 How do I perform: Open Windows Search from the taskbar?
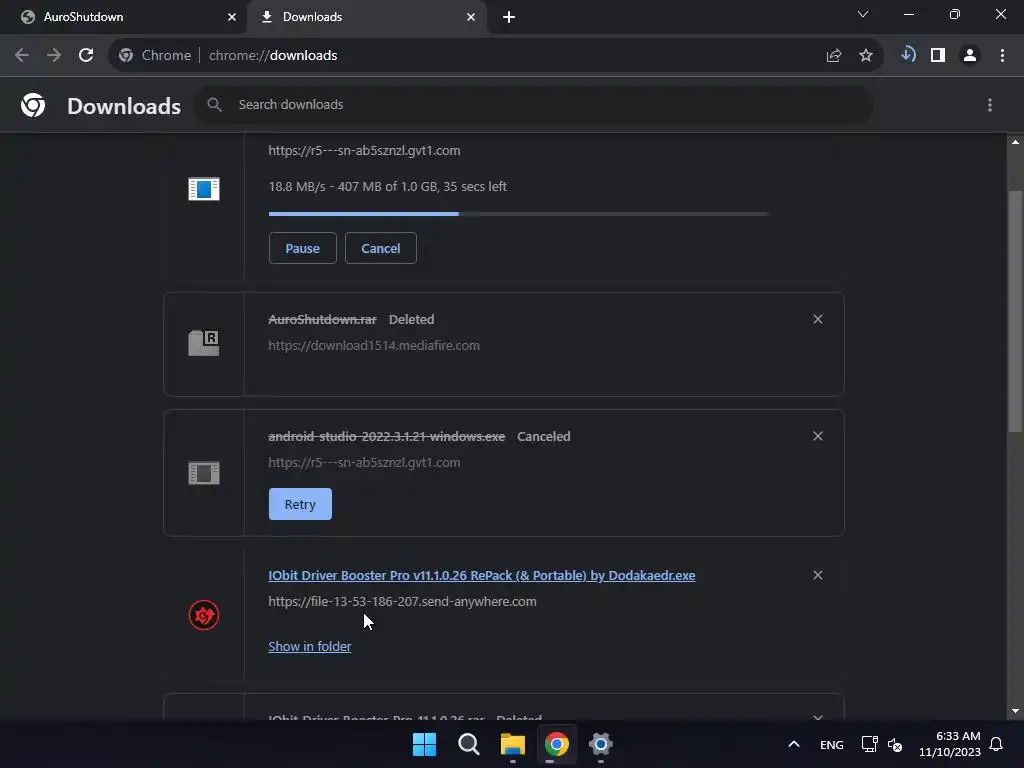[x=468, y=744]
